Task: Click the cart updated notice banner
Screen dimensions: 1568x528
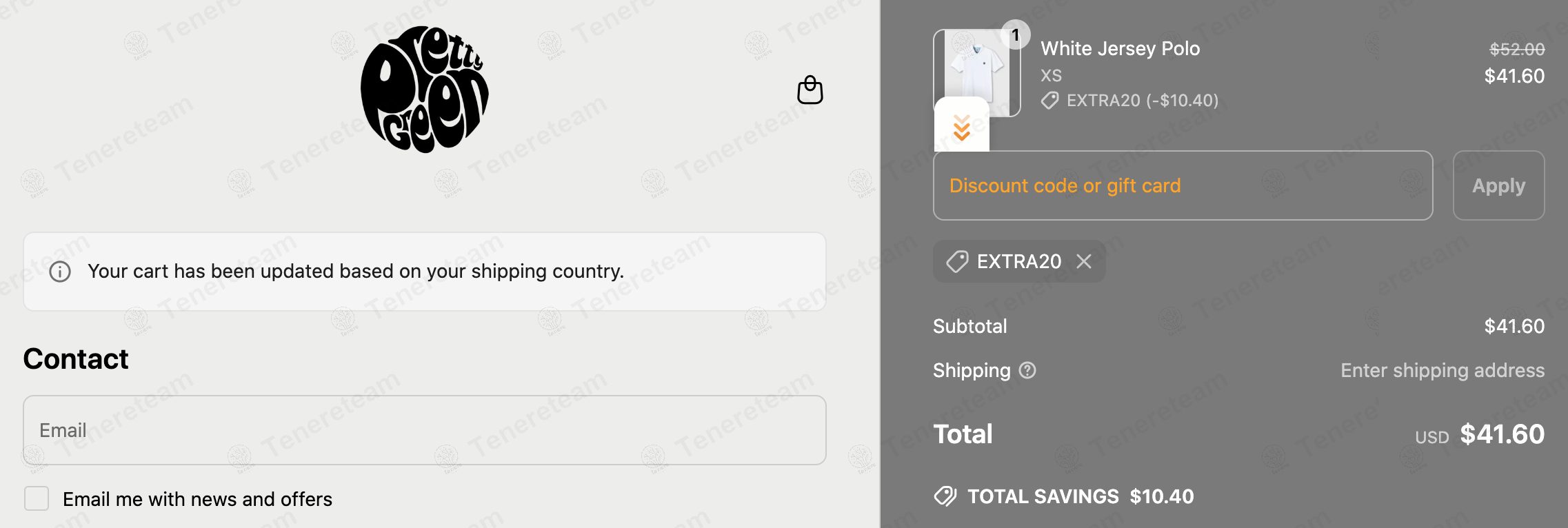Action: [424, 272]
